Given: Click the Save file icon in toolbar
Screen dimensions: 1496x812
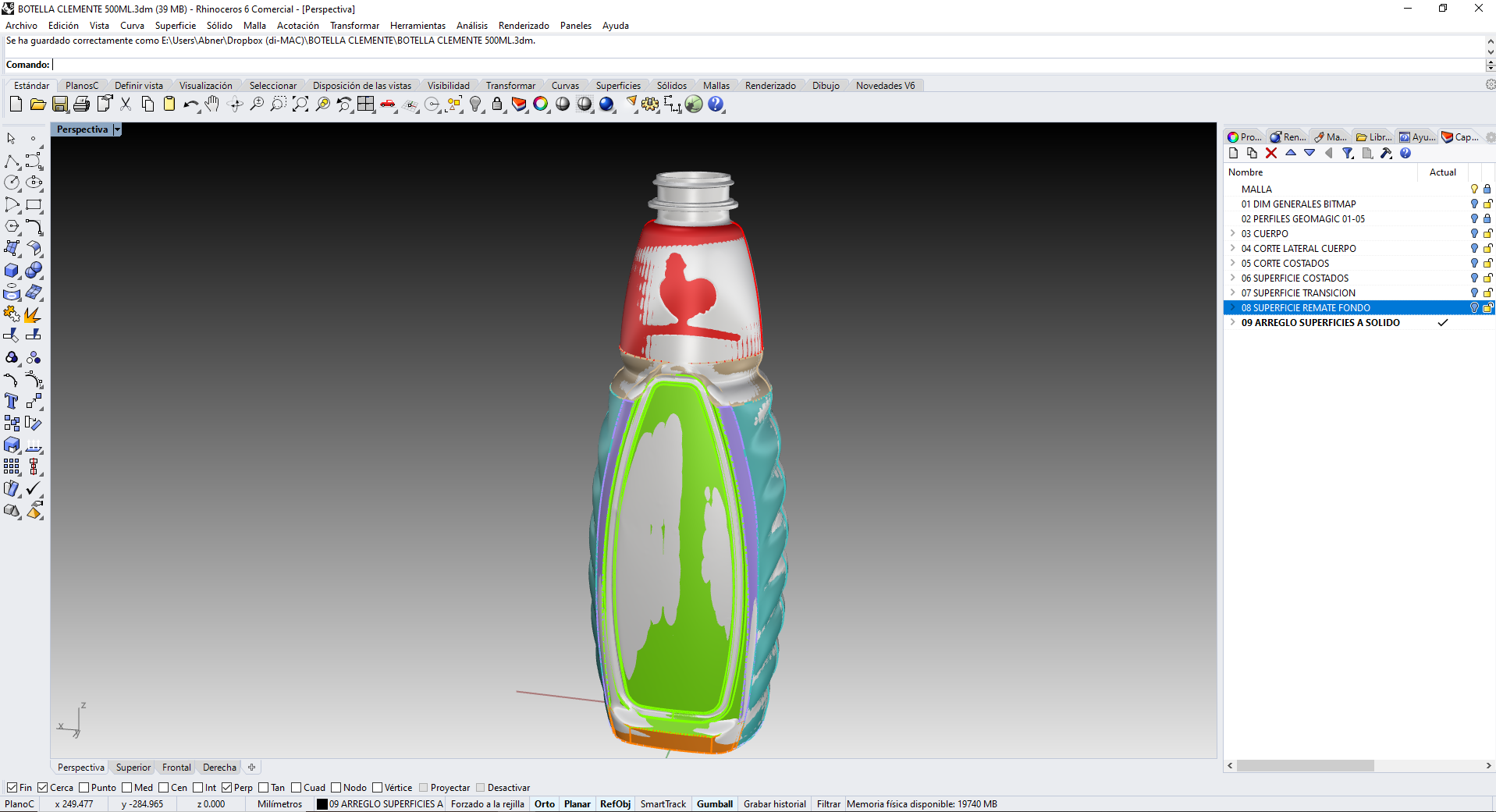Looking at the screenshot, I should coord(60,105).
